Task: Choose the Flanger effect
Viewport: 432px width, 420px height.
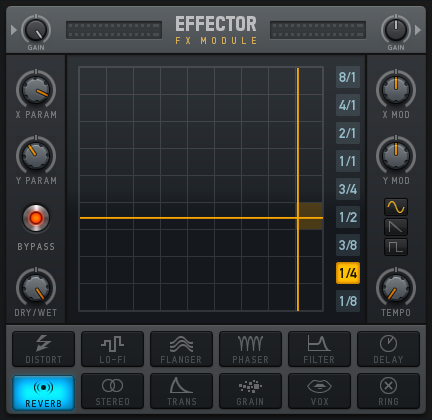Action: coord(181,349)
